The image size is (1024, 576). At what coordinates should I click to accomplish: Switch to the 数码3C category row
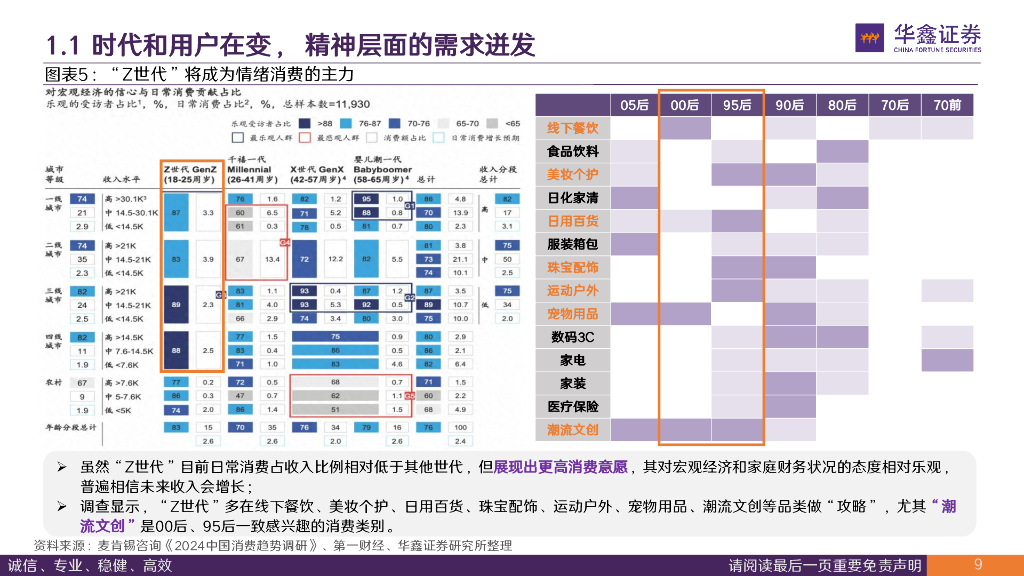[573, 335]
